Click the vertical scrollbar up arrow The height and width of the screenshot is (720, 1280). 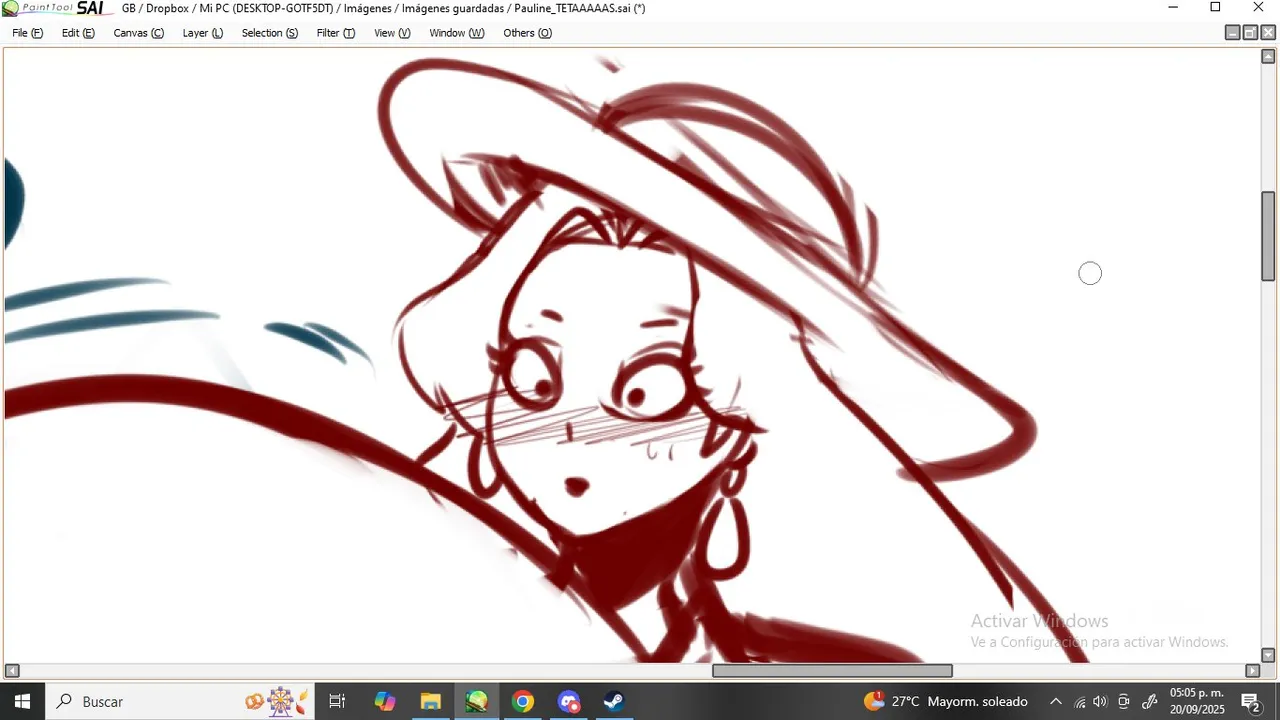1268,56
